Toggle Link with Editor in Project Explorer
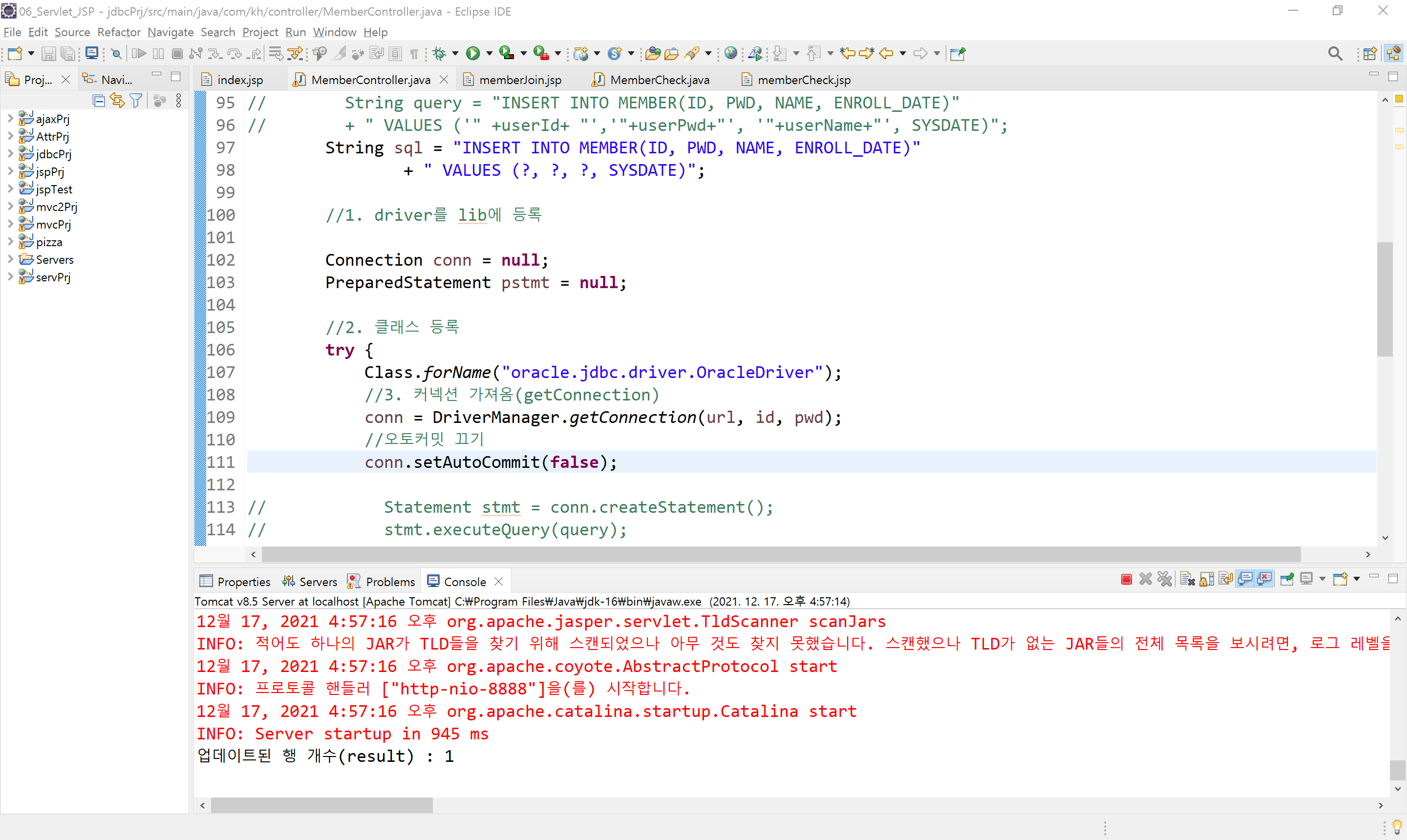 pyautogui.click(x=117, y=101)
